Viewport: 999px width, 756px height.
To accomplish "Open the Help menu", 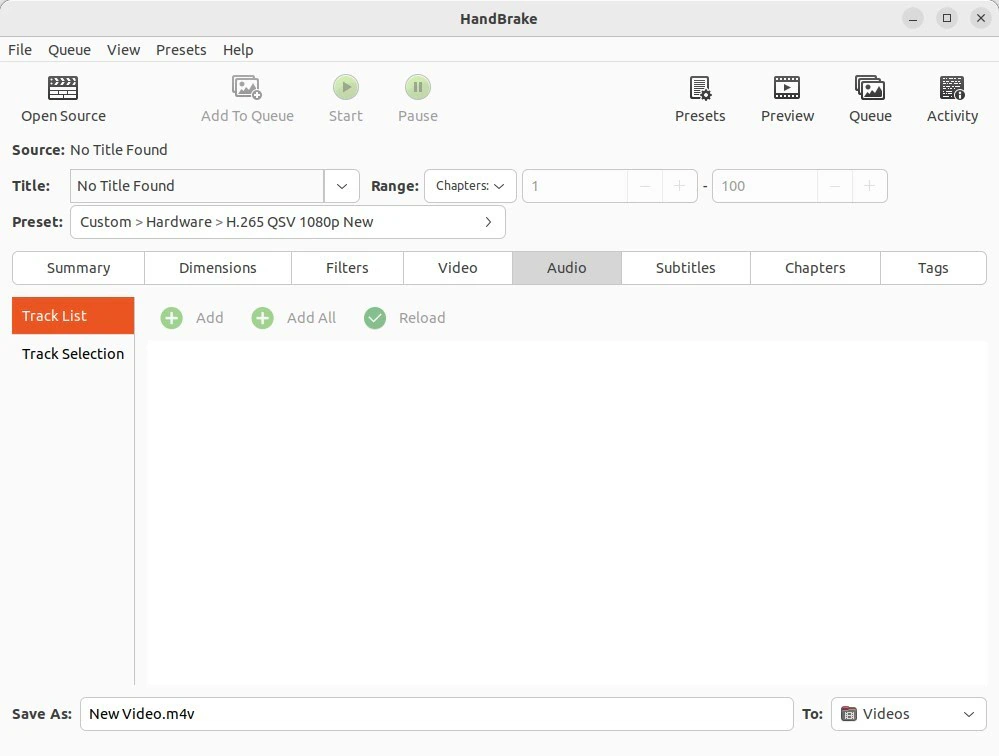I will [238, 50].
